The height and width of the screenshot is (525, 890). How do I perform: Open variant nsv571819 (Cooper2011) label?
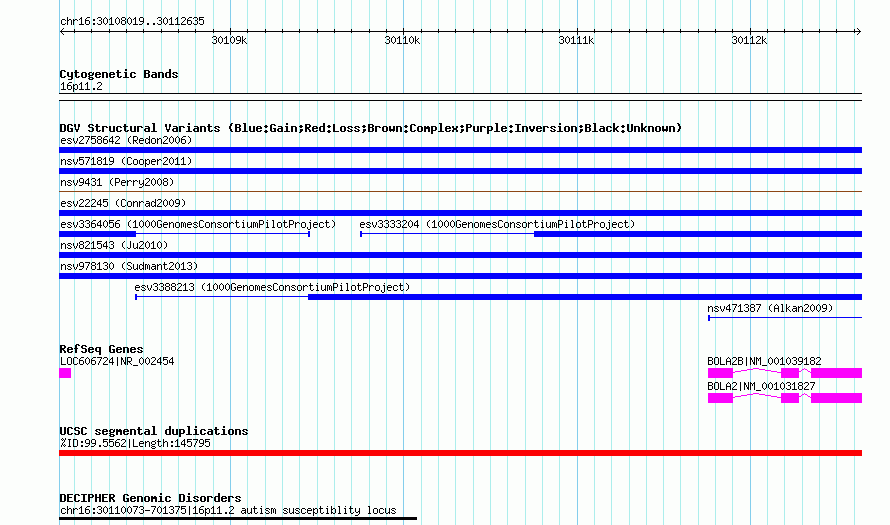coord(126,161)
